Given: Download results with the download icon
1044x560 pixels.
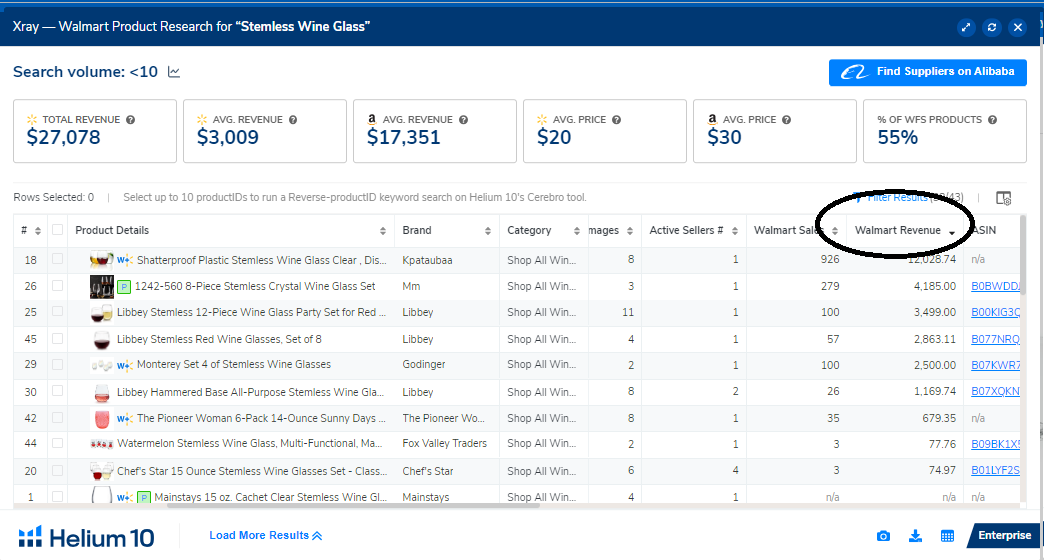Looking at the screenshot, I should 915,536.
